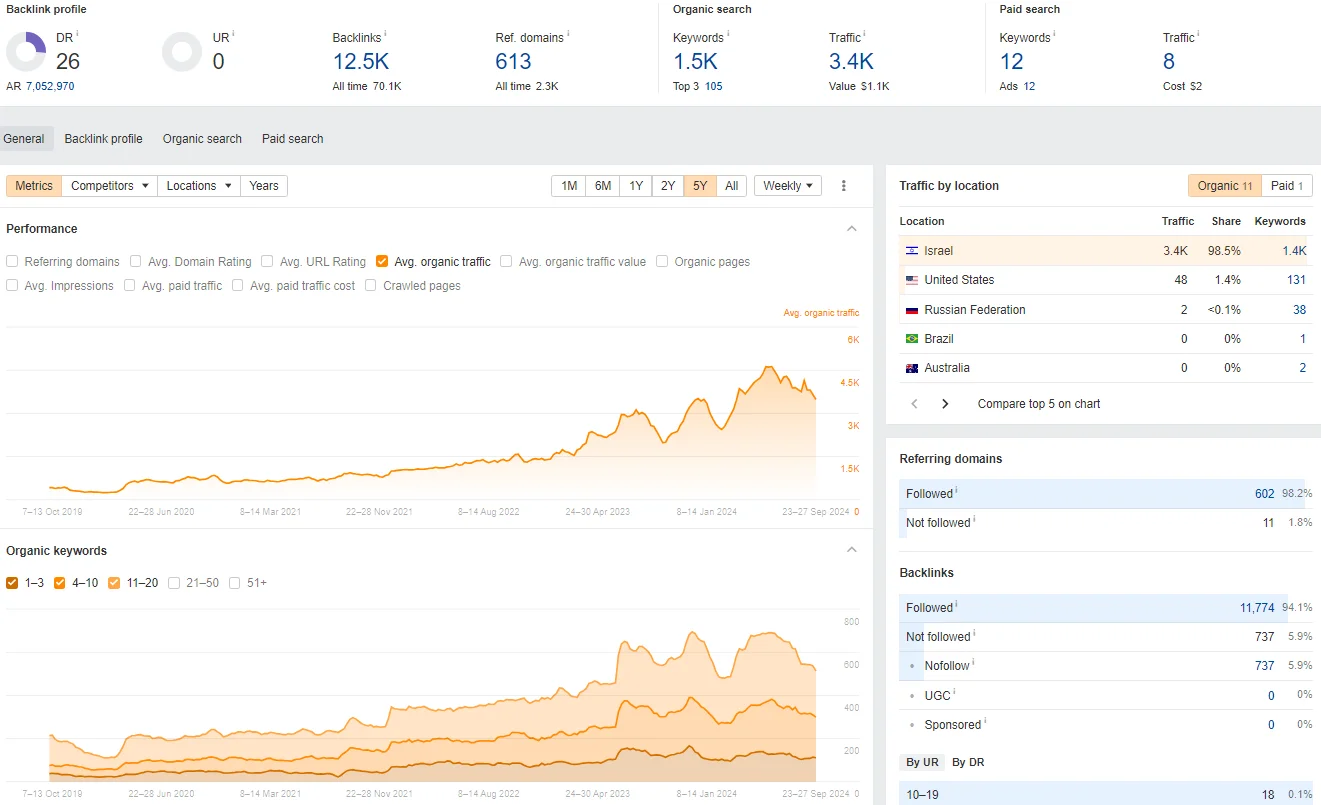Collapse the Performance section
This screenshot has height=805, width=1321.
(x=852, y=229)
